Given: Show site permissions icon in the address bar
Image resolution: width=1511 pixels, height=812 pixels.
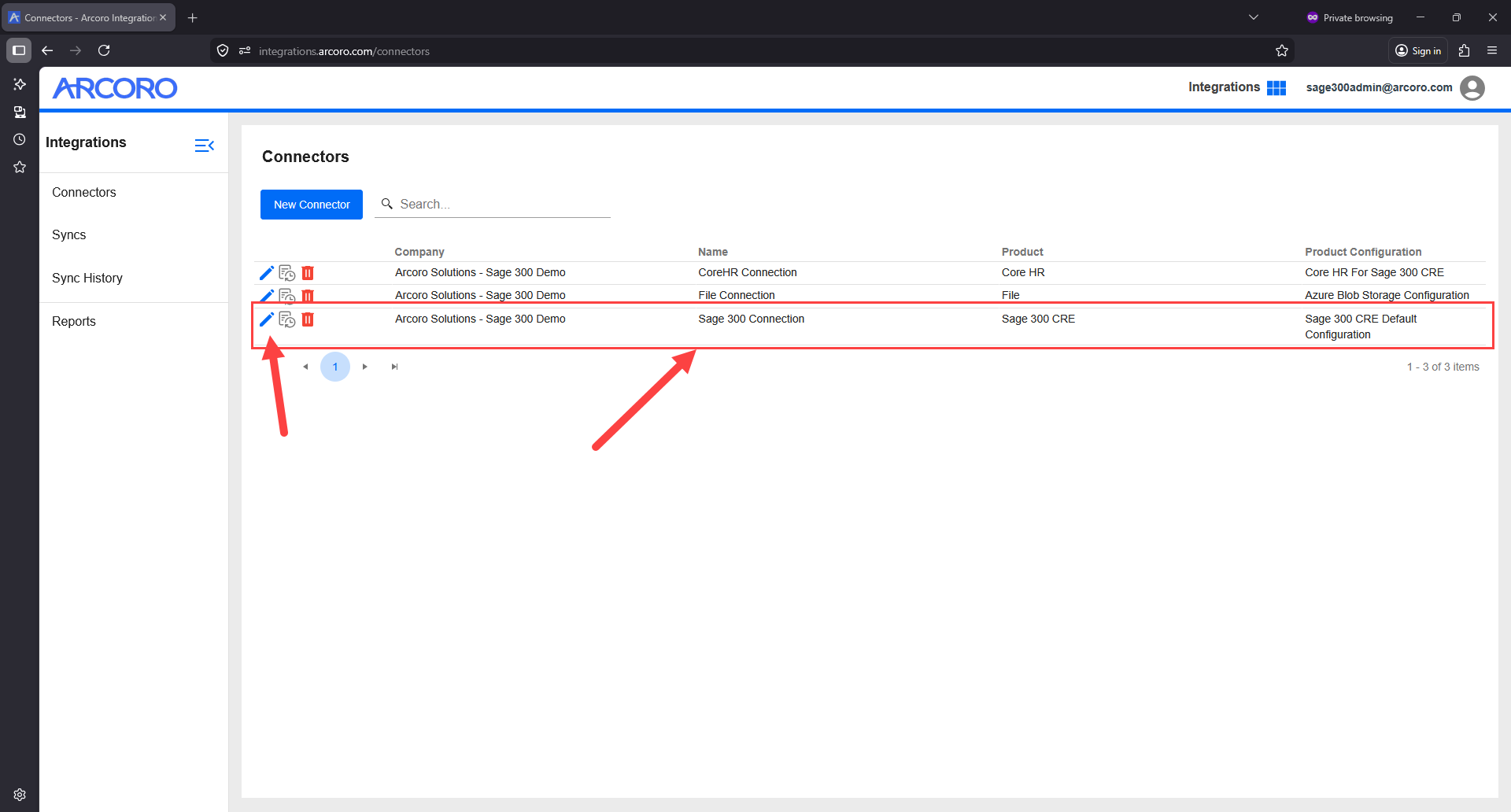Looking at the screenshot, I should 245,51.
